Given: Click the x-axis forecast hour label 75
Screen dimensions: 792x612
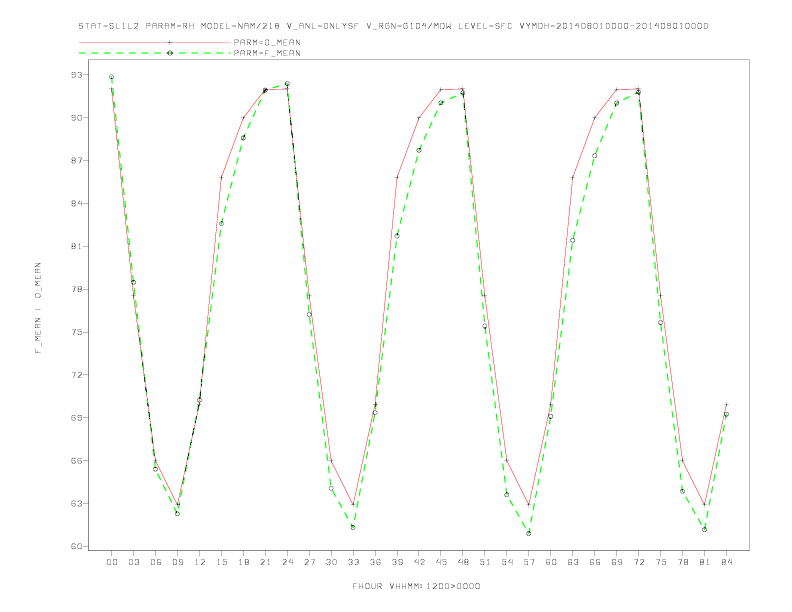Looking at the screenshot, I should [661, 562].
